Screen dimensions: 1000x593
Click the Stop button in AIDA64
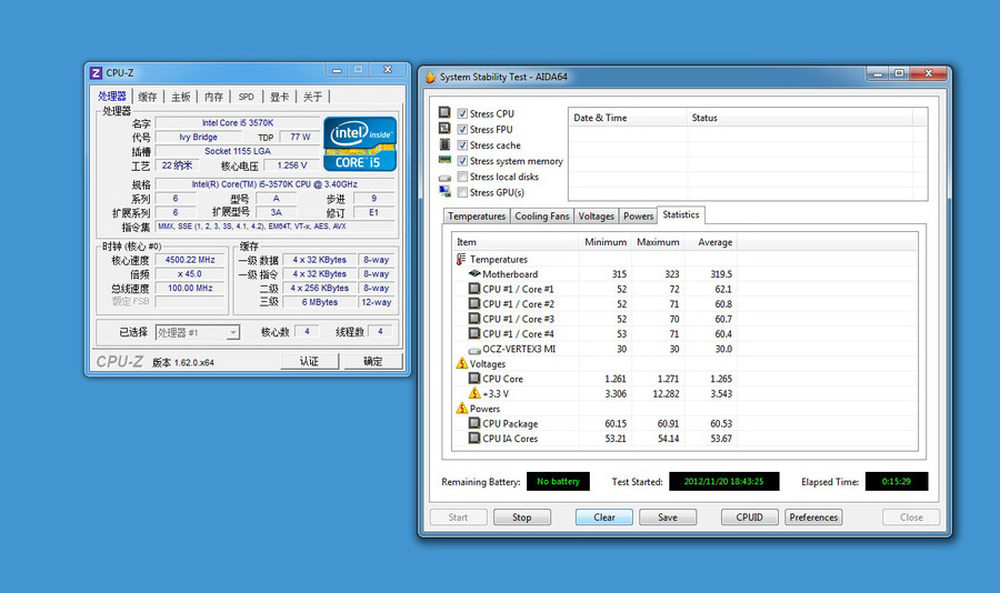pyautogui.click(x=522, y=517)
